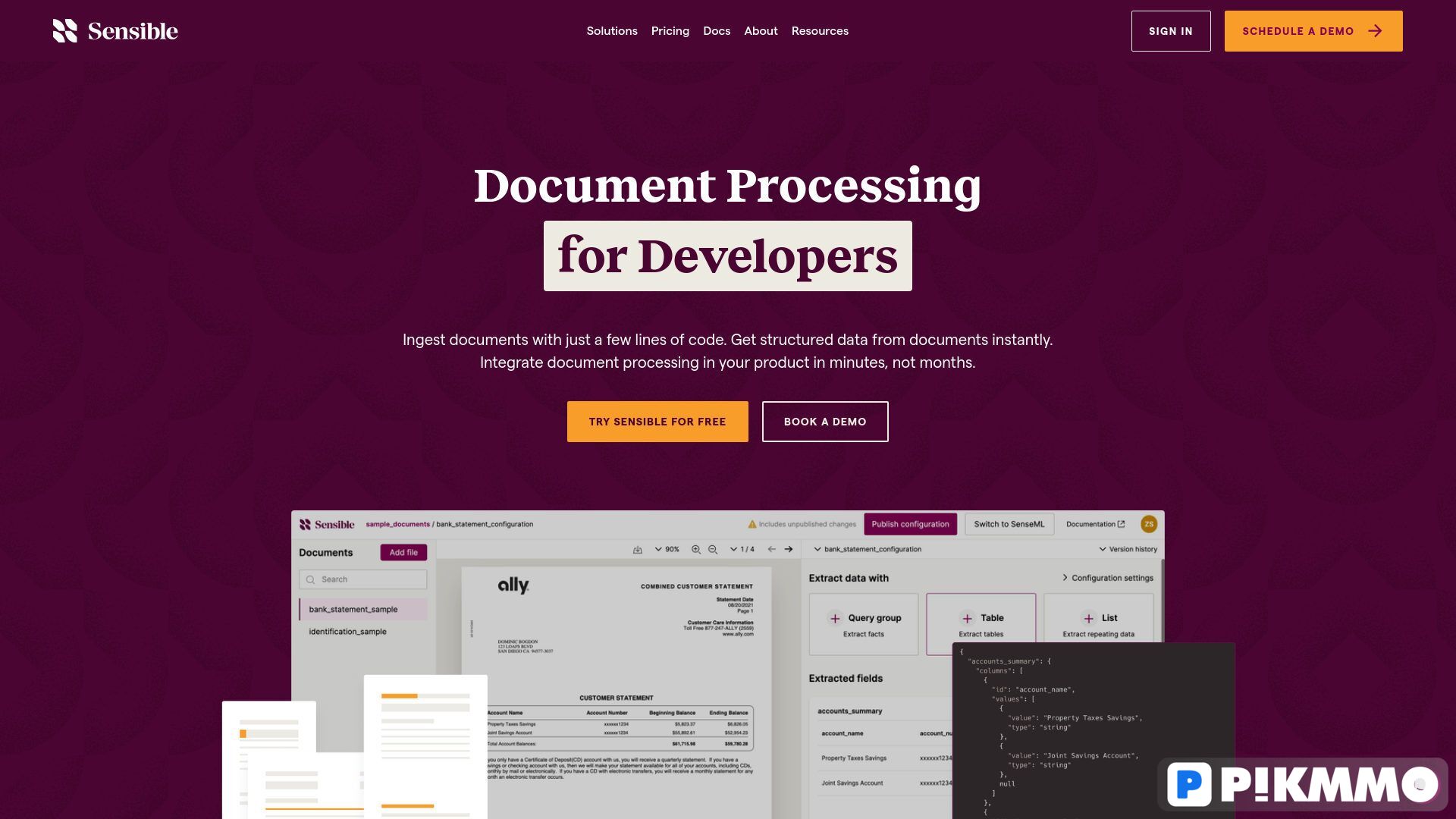Click Switch to SenseML button

point(1009,524)
